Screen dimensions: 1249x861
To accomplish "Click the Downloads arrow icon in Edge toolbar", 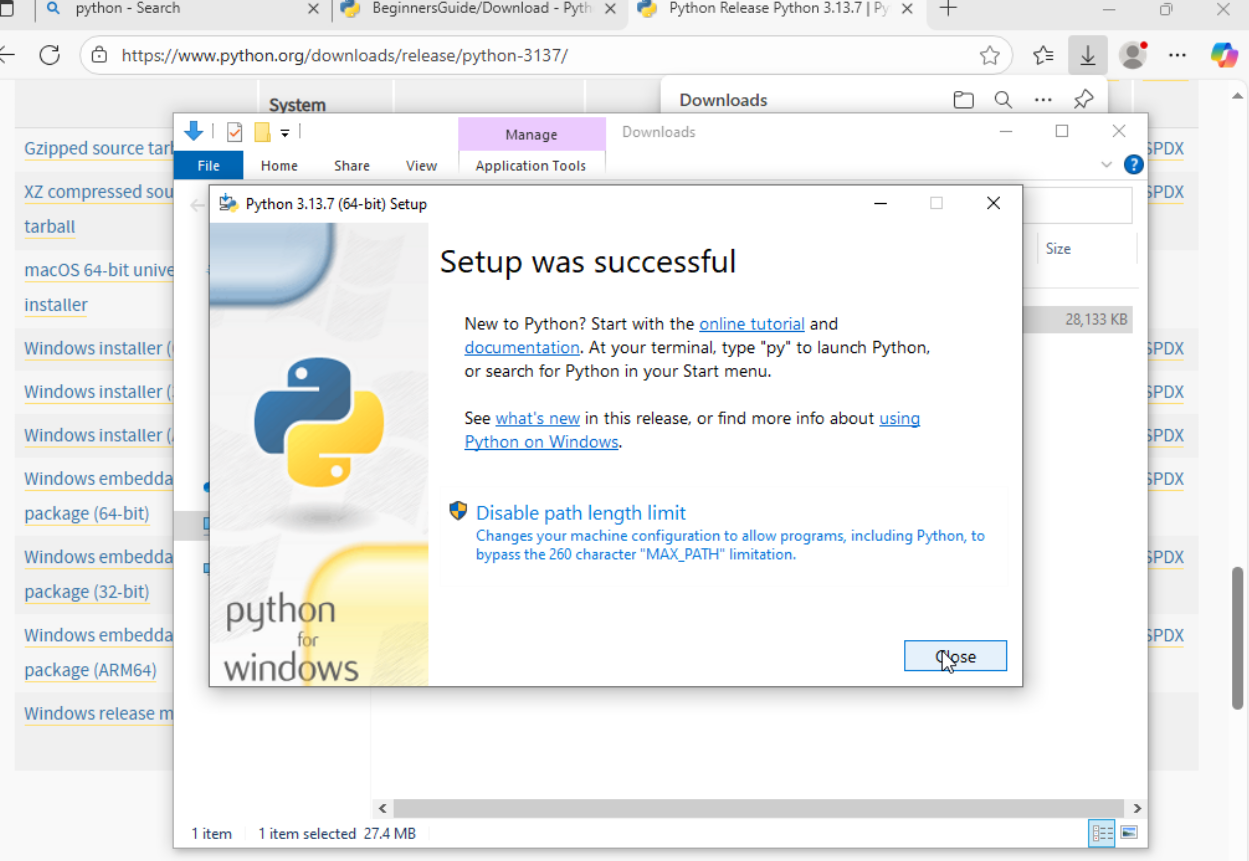I will point(1087,56).
